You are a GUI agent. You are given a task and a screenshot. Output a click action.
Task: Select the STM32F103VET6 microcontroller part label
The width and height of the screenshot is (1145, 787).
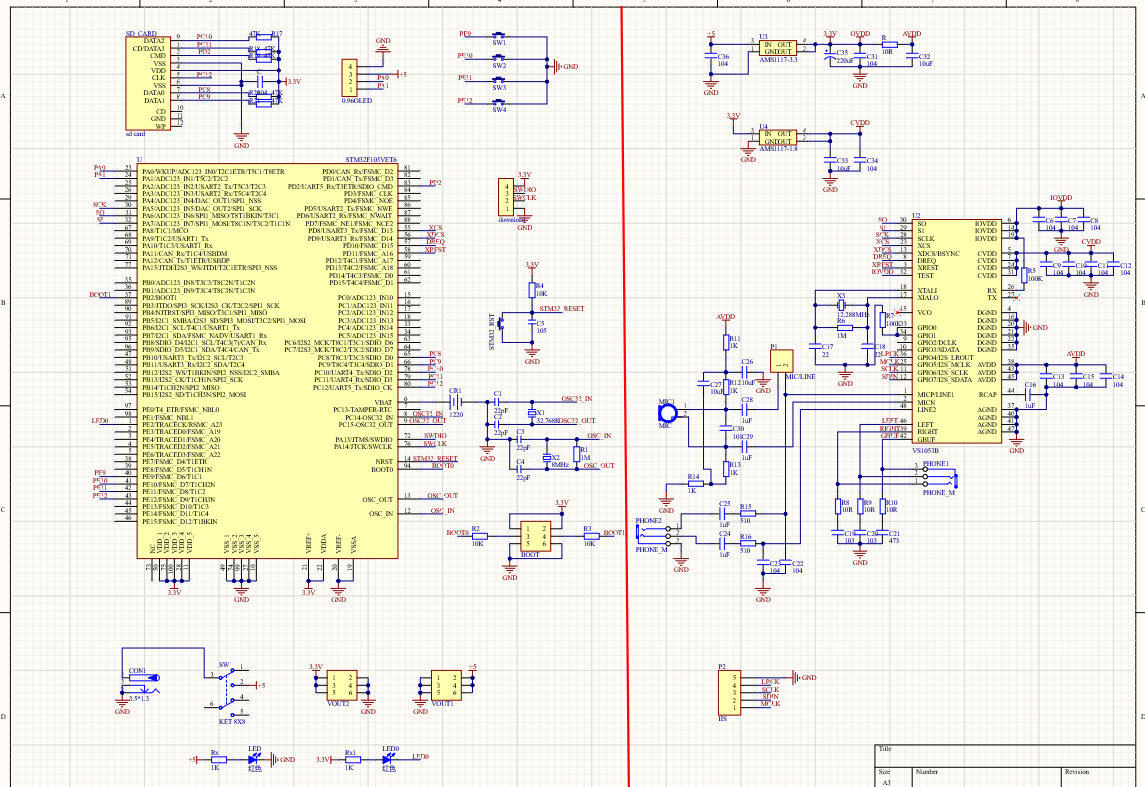pyautogui.click(x=371, y=159)
